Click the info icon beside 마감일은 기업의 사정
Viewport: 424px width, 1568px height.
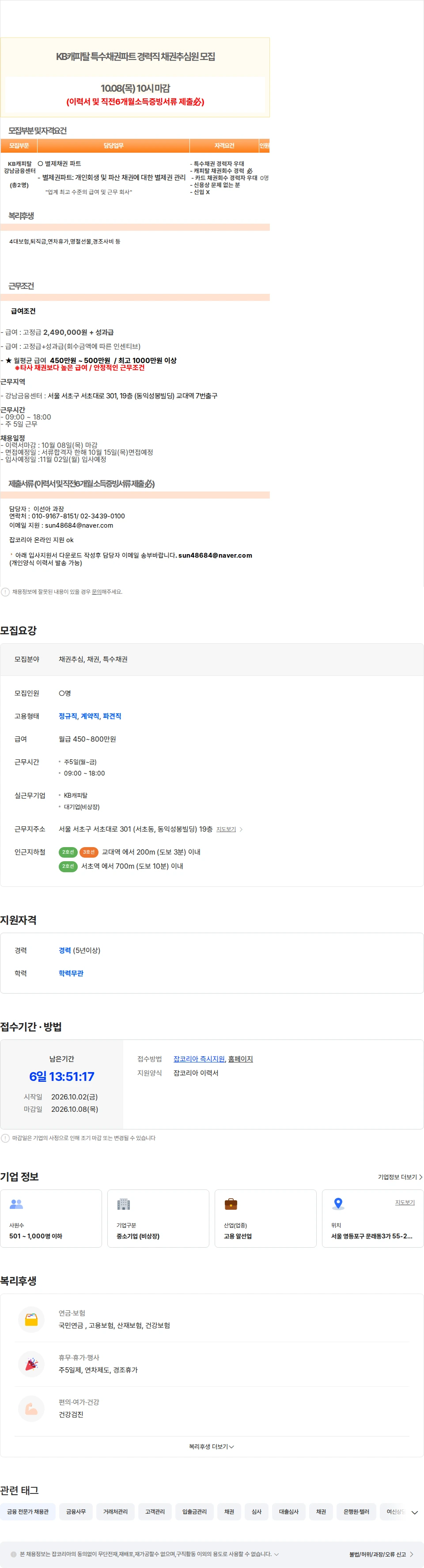click(5, 1138)
